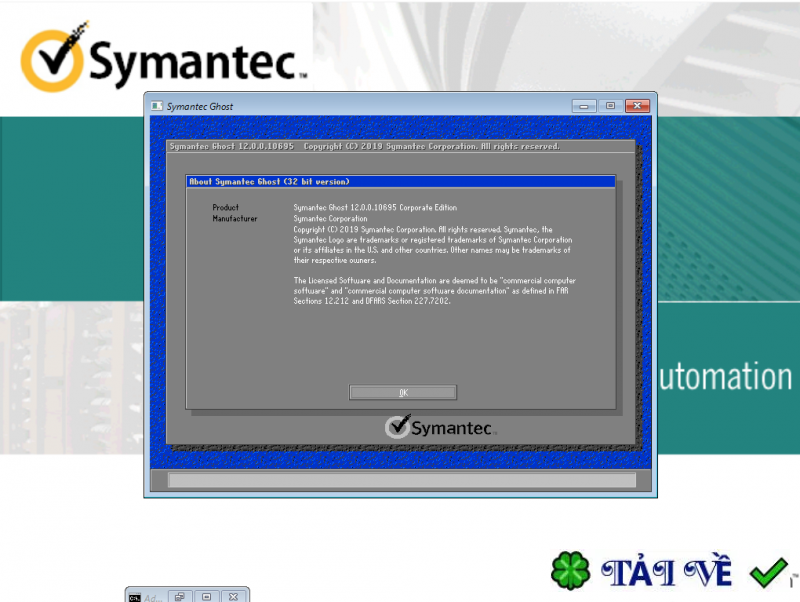This screenshot has width=800, height=602.
Task: Click the restore button of the small bottom window
Action: [x=180, y=596]
